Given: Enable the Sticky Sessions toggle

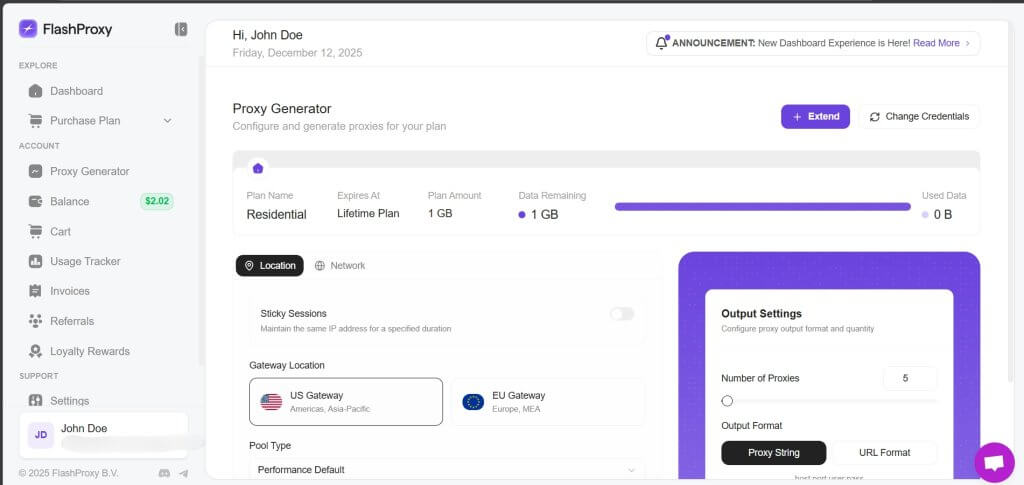Looking at the screenshot, I should pyautogui.click(x=622, y=314).
